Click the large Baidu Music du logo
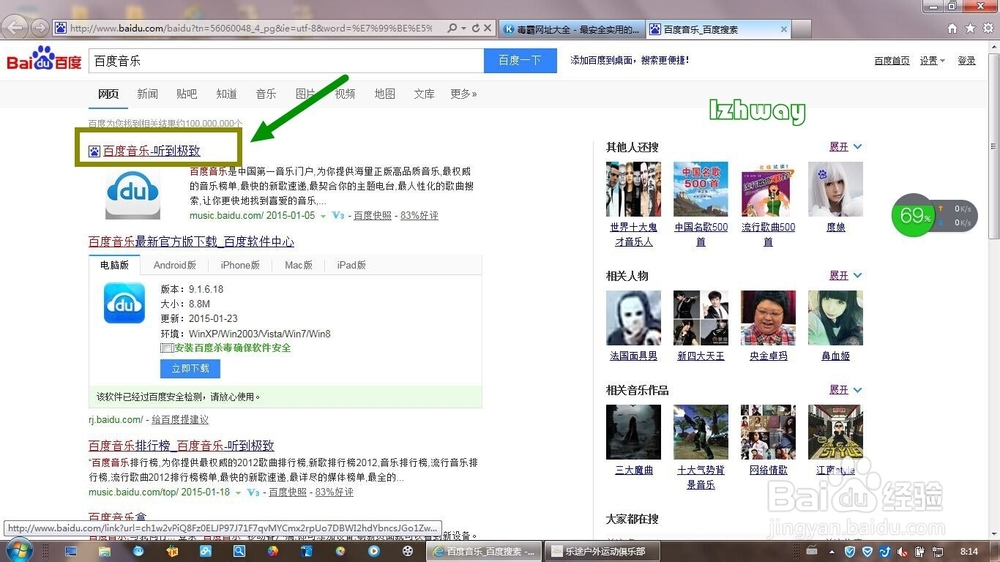This screenshot has width=1000, height=562. pos(133,193)
